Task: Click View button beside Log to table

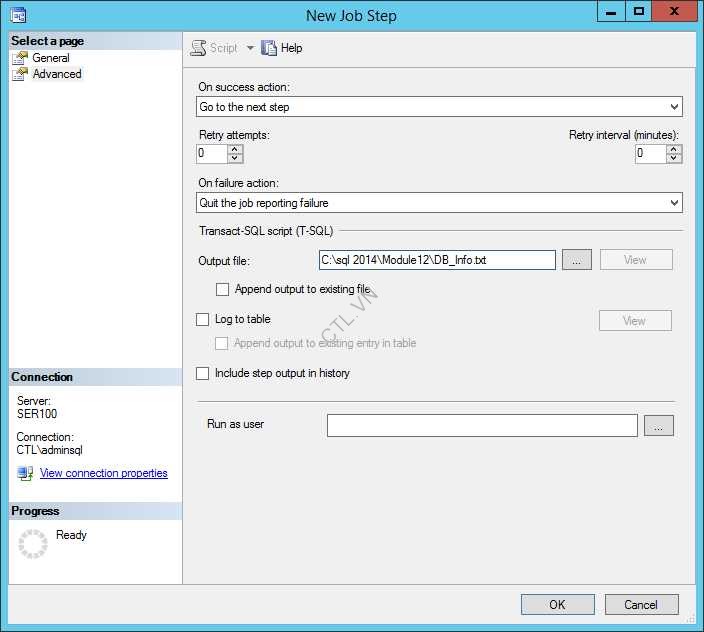Action: pyautogui.click(x=635, y=320)
